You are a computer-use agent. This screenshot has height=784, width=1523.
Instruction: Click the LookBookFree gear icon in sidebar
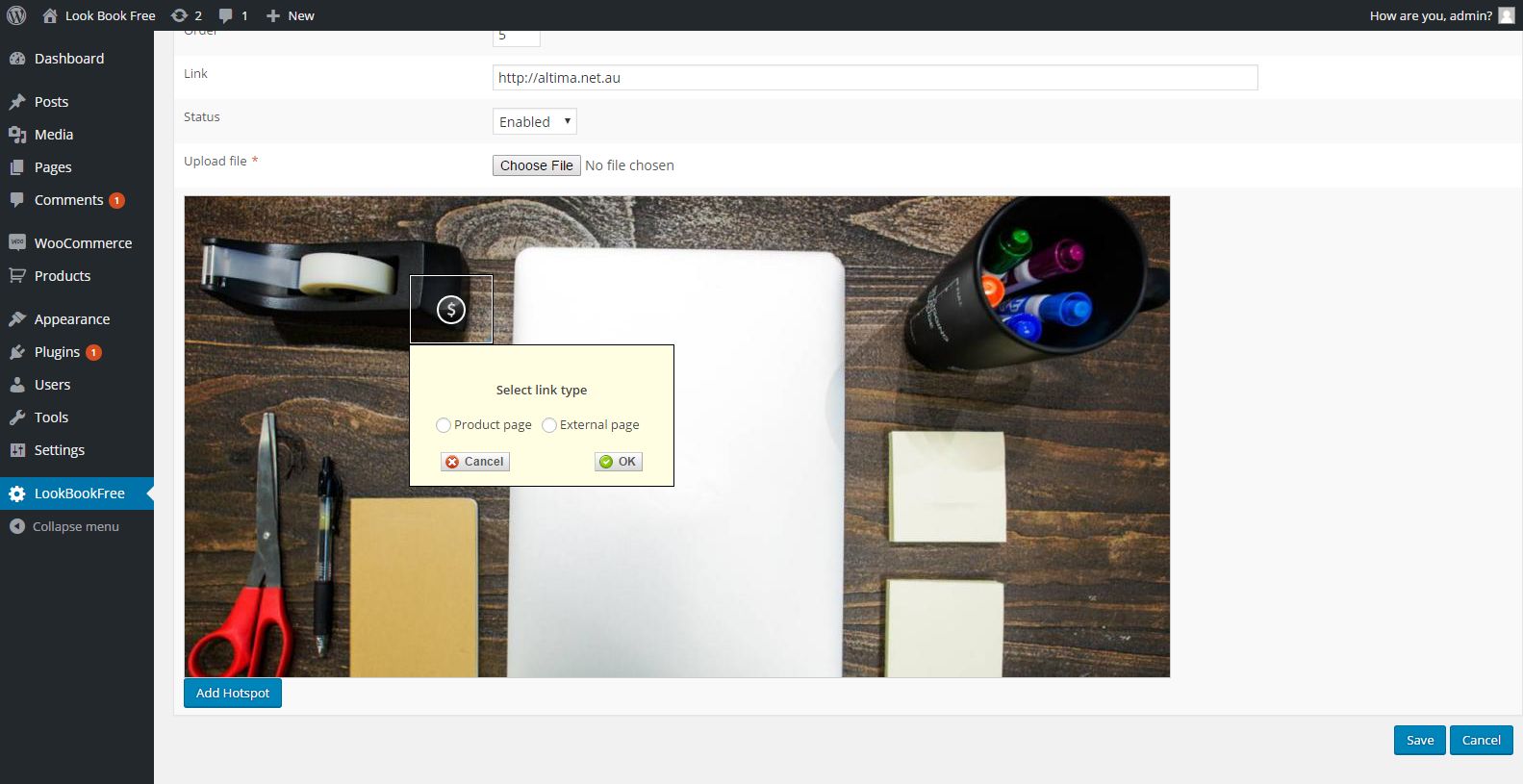point(17,493)
